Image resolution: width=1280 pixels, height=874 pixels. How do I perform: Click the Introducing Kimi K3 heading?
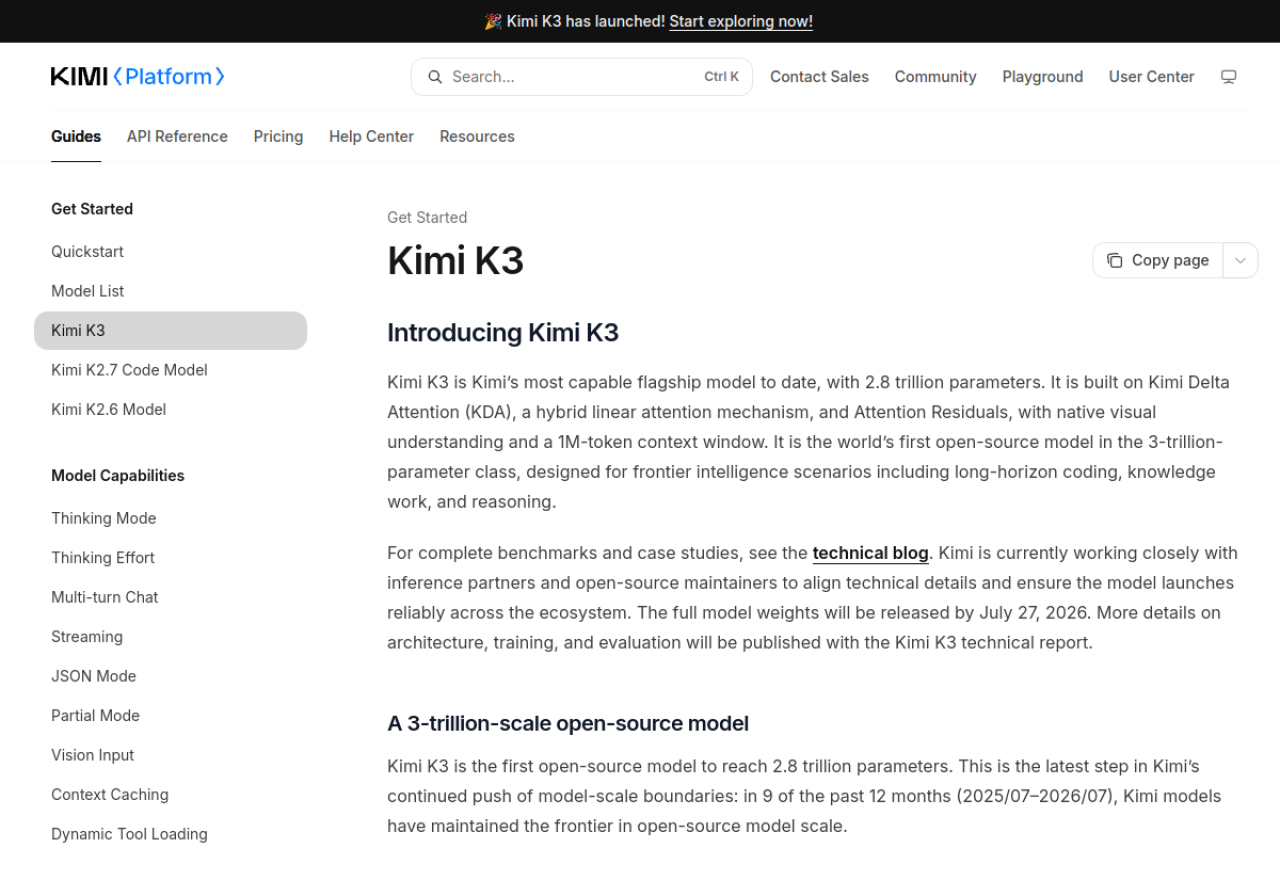click(503, 333)
